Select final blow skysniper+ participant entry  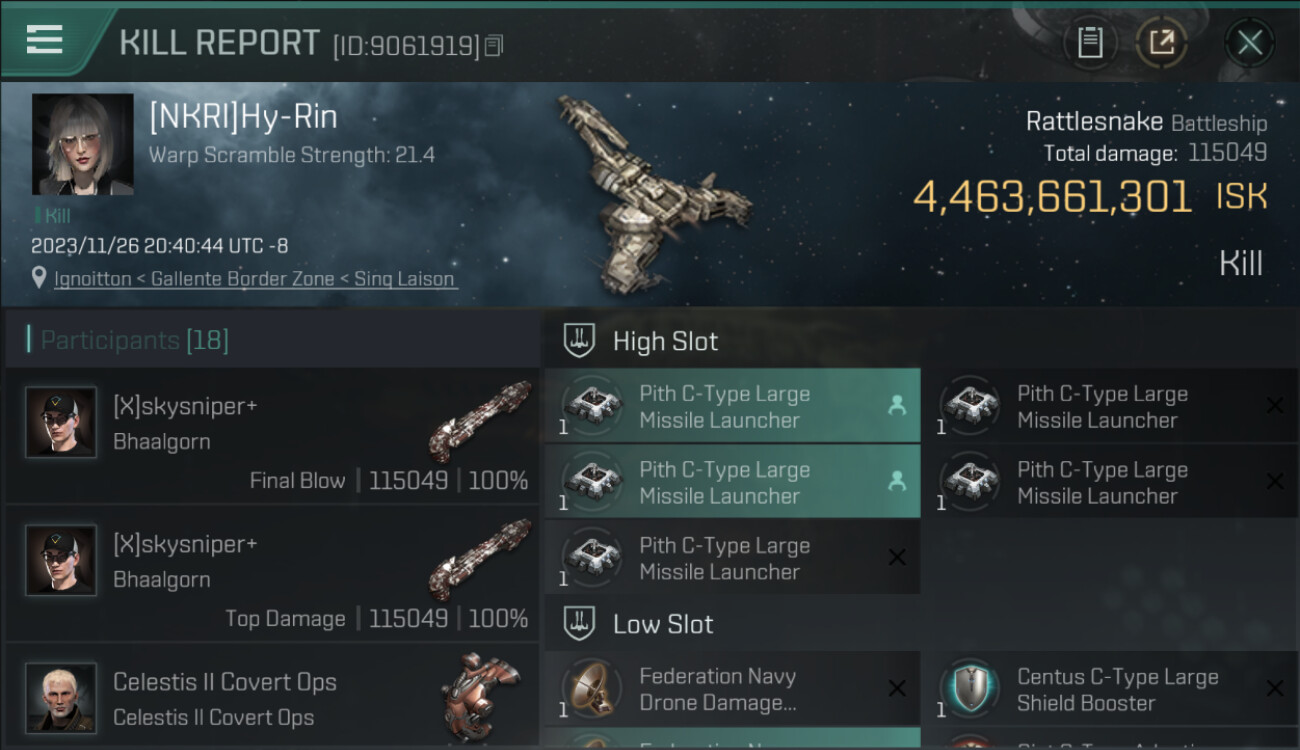point(272,437)
